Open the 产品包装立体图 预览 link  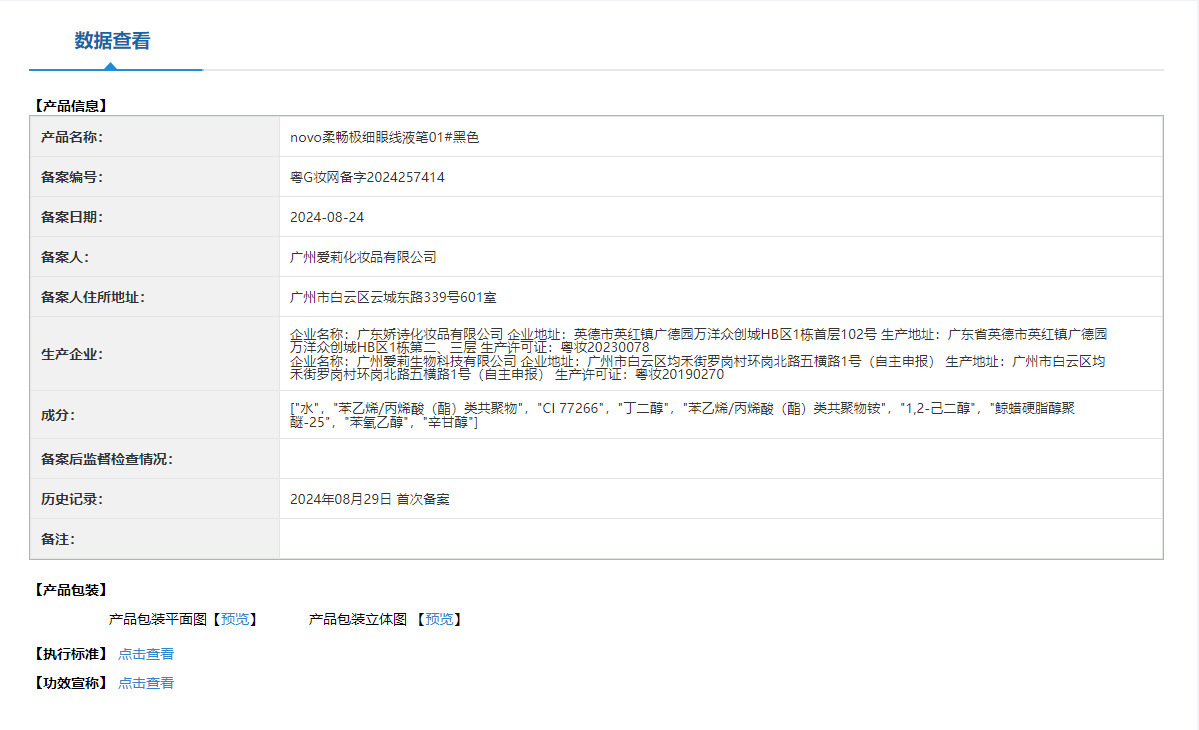pyautogui.click(x=439, y=619)
